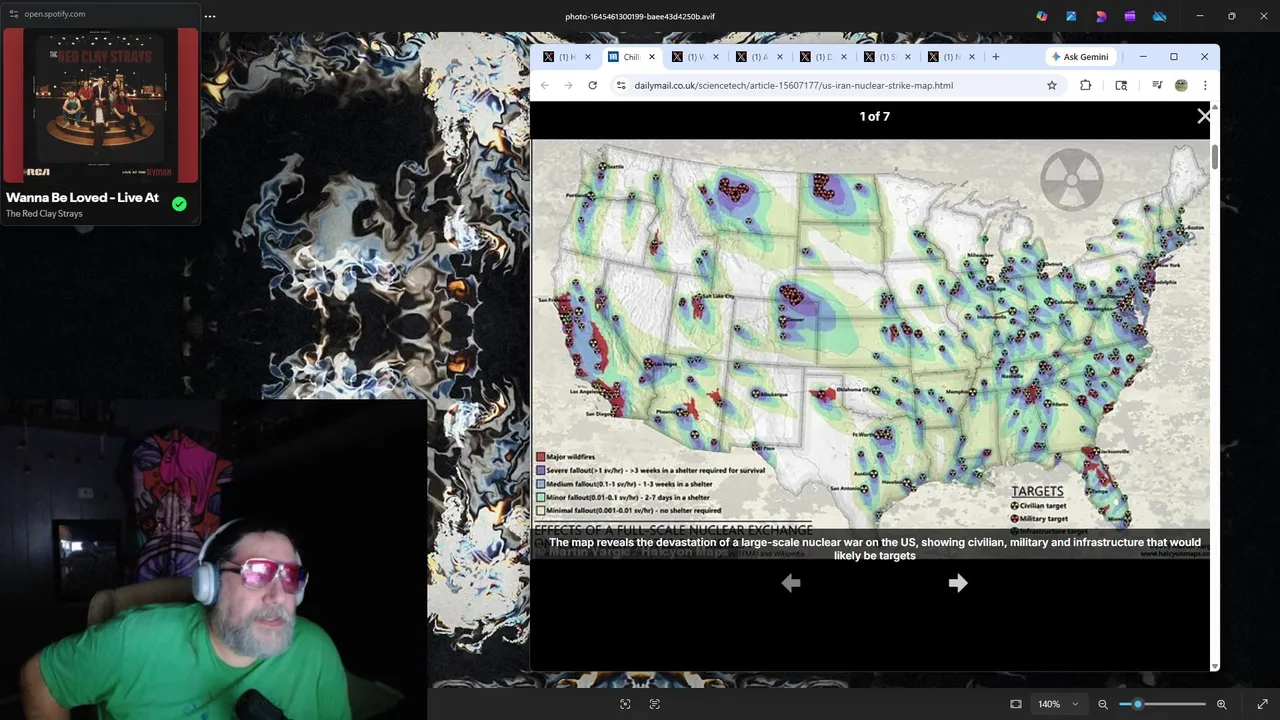This screenshot has height=720, width=1280.
Task: Enter full screen with the Photos expand icon
Action: click(1262, 704)
